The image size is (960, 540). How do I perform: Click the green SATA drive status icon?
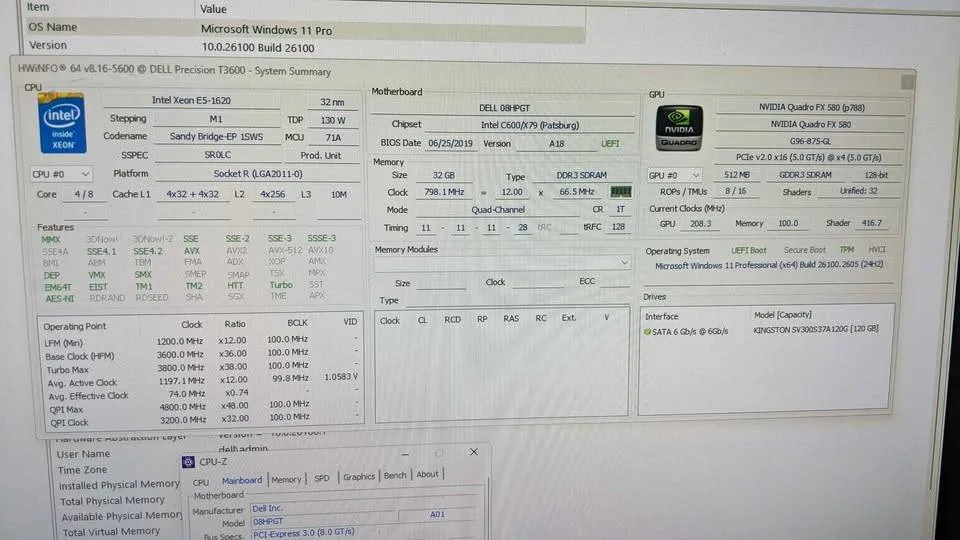(x=647, y=330)
